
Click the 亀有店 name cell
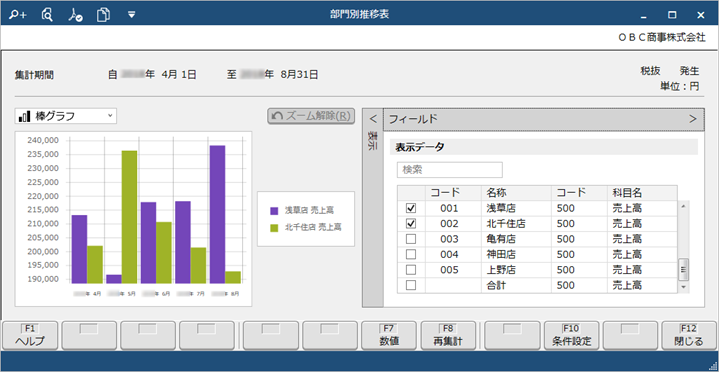click(516, 239)
